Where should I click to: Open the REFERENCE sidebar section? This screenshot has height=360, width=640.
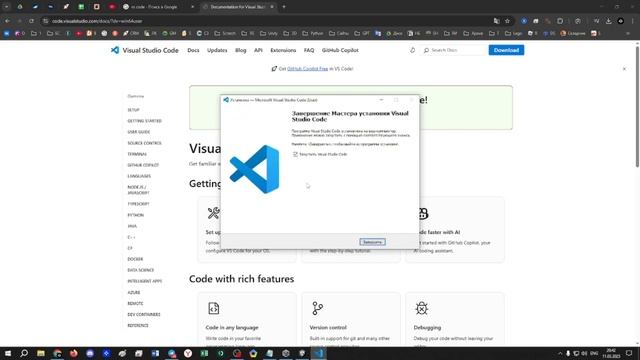[x=138, y=326]
